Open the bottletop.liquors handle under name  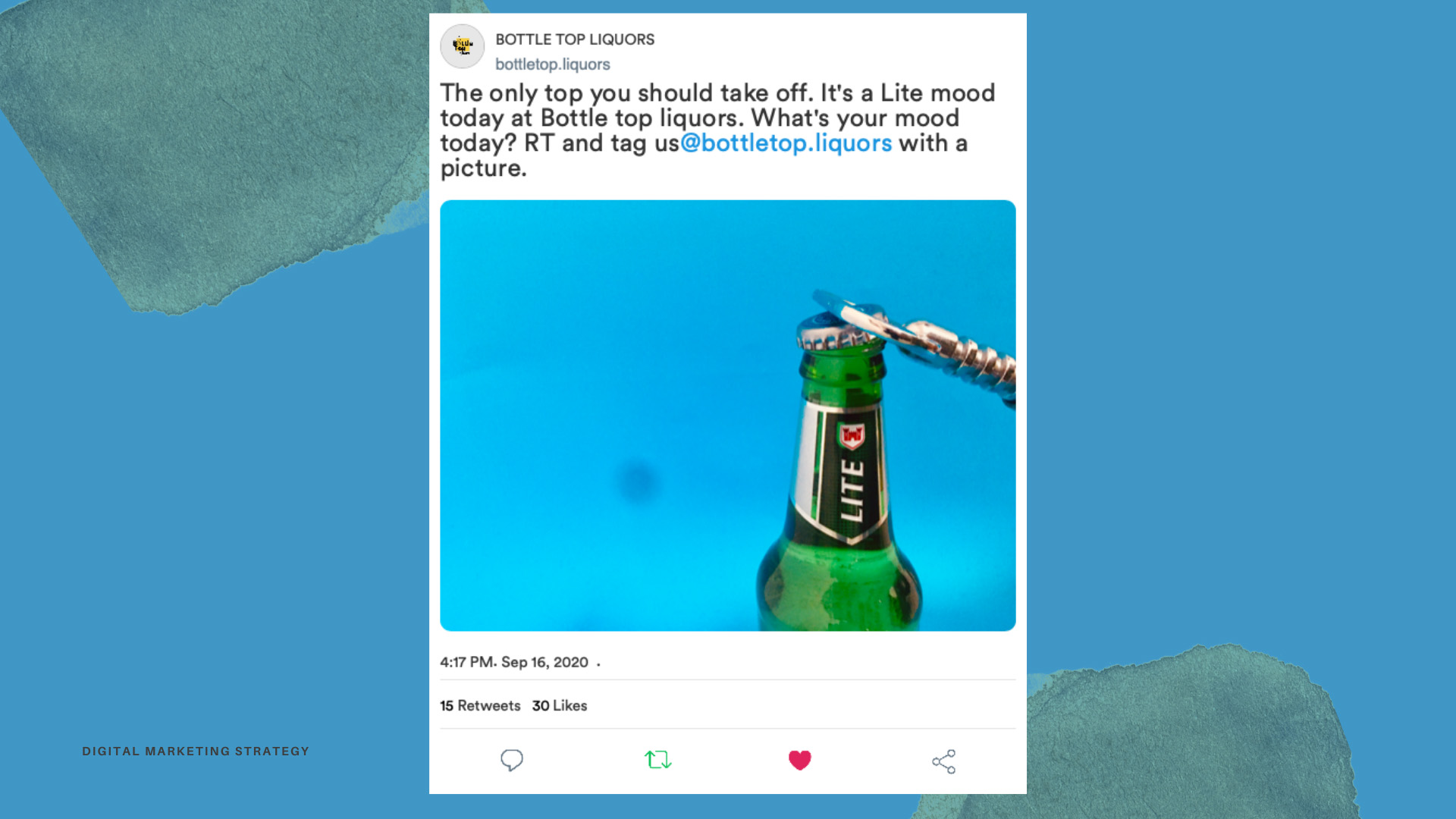[553, 64]
